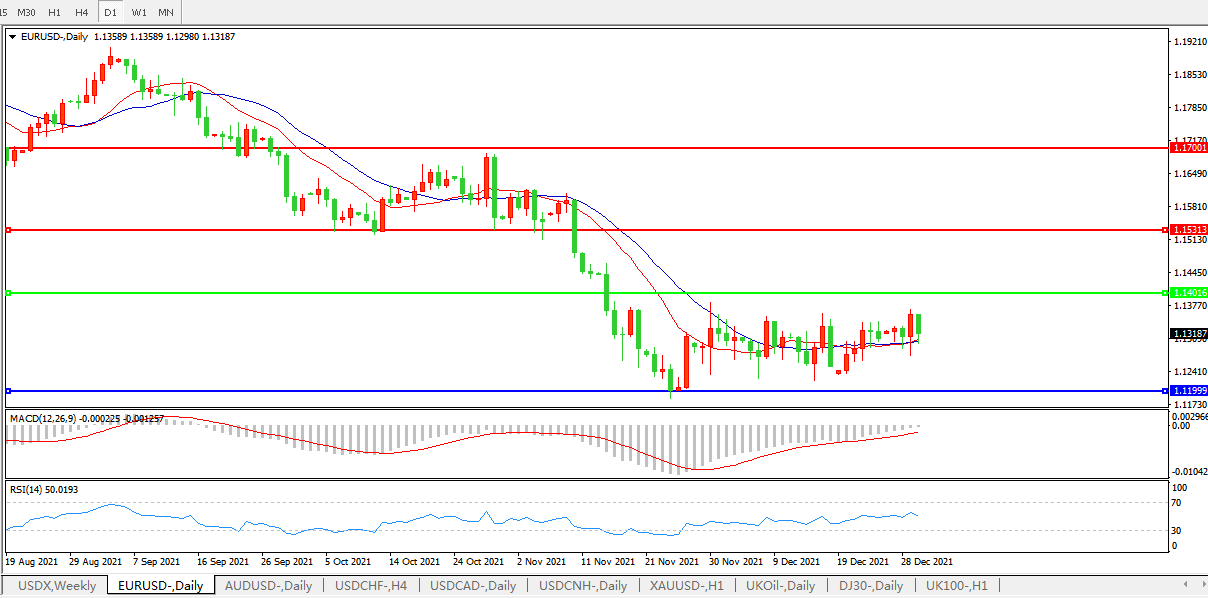Select the XAUUSD-,H1 gold chart tab
Viewport: 1208px width, 598px height.
[686, 586]
